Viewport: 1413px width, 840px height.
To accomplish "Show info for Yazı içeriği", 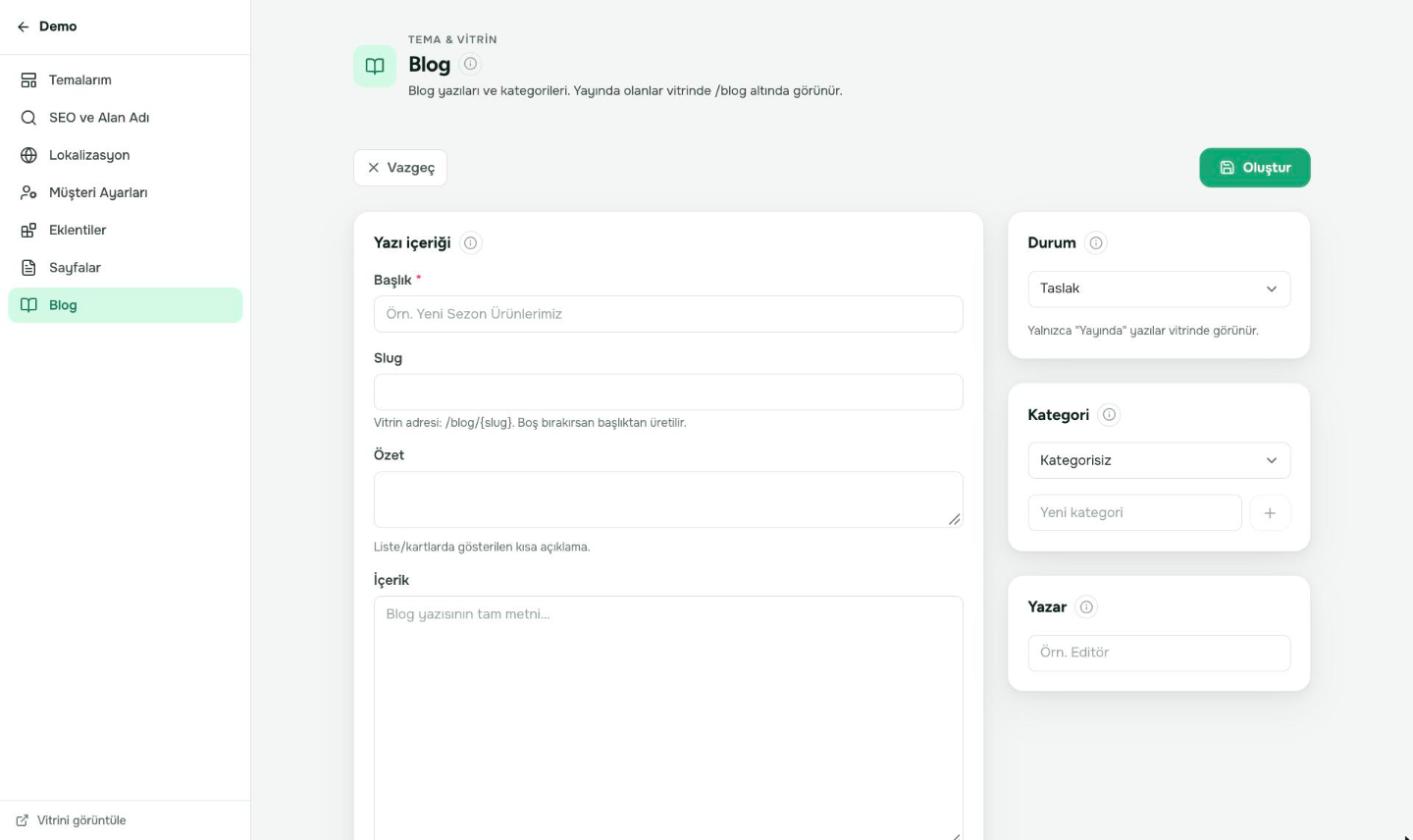I will 470,243.
